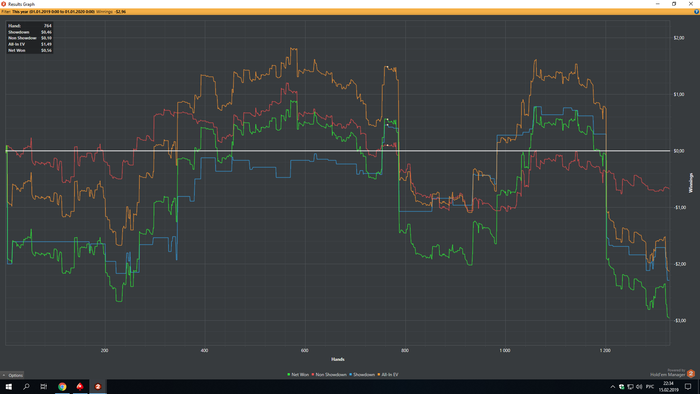
Task: Expand the Options panel
Action: pos(12,375)
